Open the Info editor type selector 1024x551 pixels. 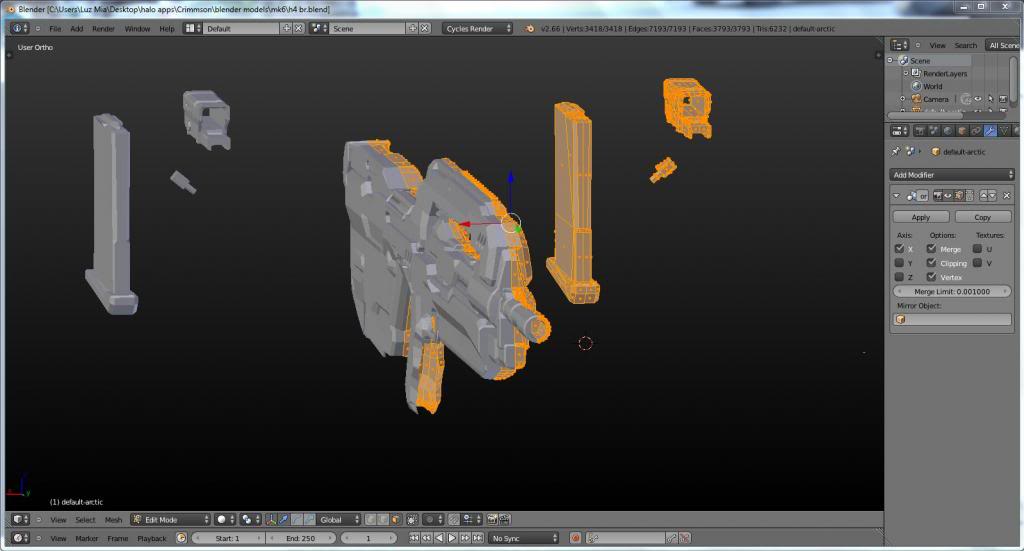(x=20, y=29)
